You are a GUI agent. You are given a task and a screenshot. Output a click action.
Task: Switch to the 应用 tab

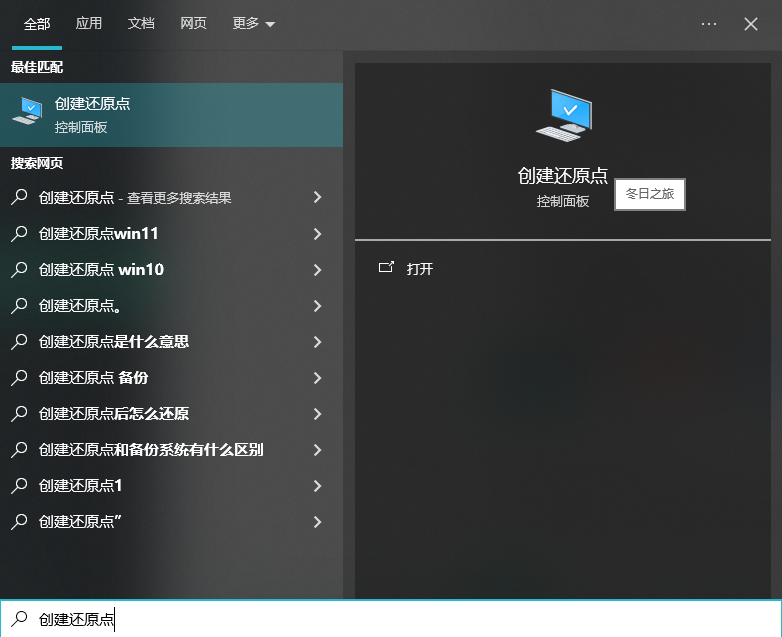(x=89, y=23)
